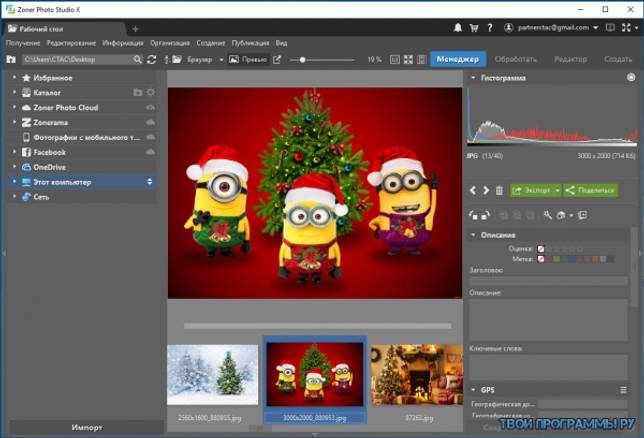Refresh the folder with circular arrows icon

[x=152, y=60]
